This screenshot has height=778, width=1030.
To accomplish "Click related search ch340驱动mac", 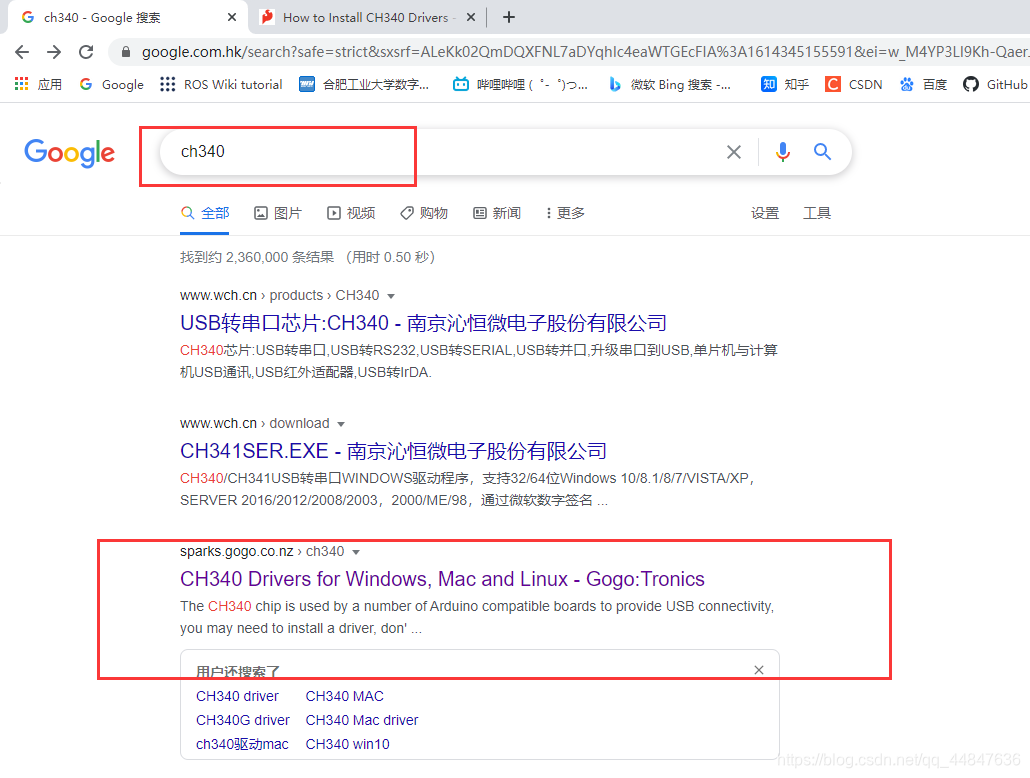I will [x=242, y=744].
